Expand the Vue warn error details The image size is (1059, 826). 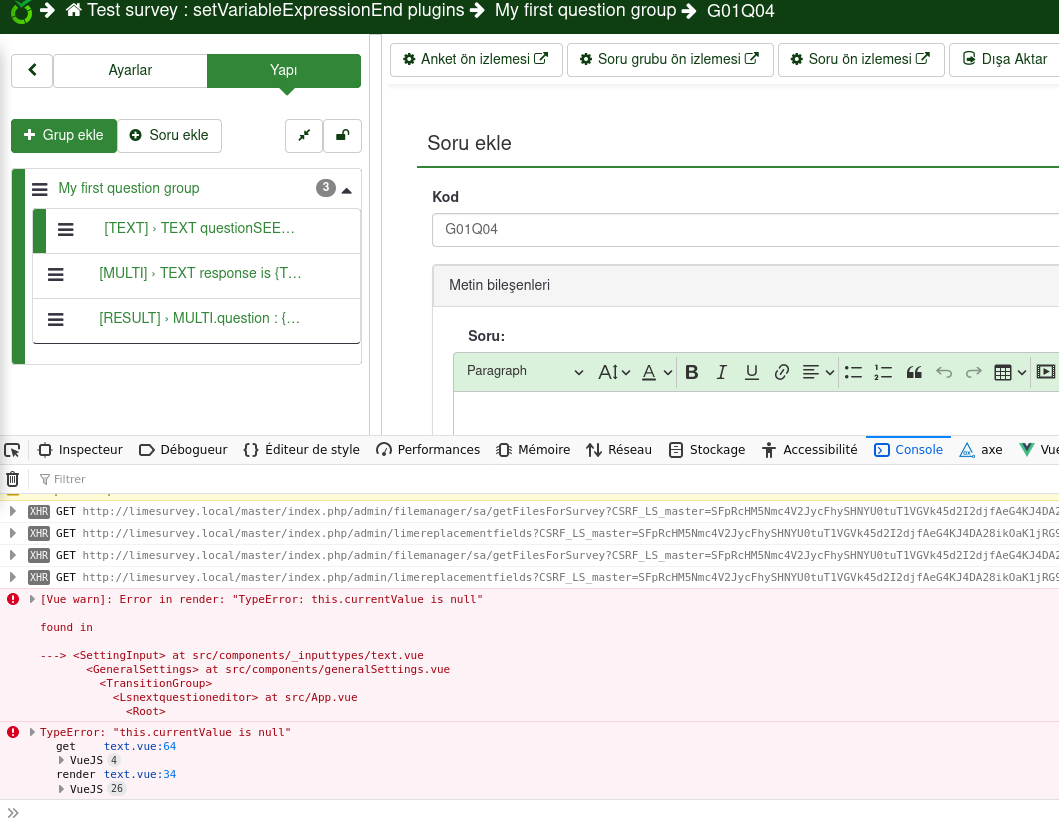coord(32,600)
